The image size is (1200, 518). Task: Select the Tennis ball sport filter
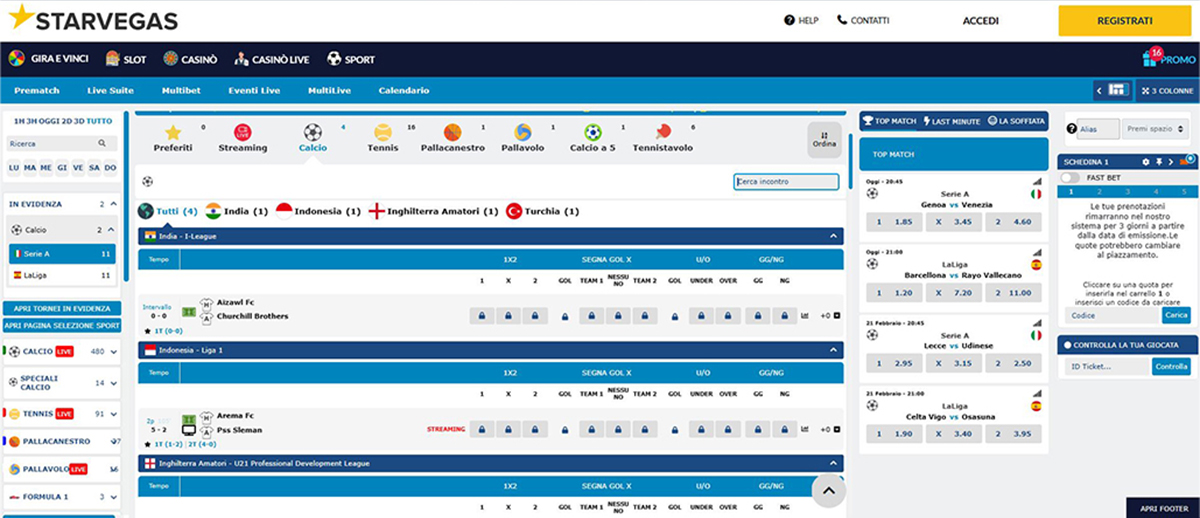click(382, 138)
